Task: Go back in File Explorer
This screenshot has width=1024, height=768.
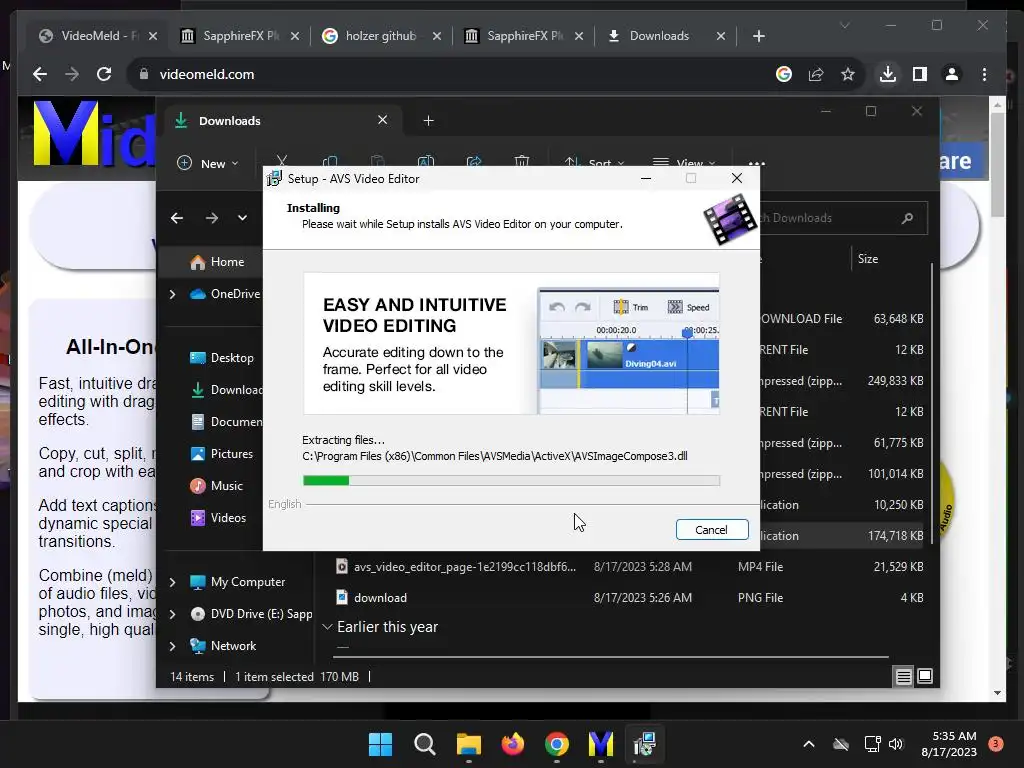Action: (177, 218)
